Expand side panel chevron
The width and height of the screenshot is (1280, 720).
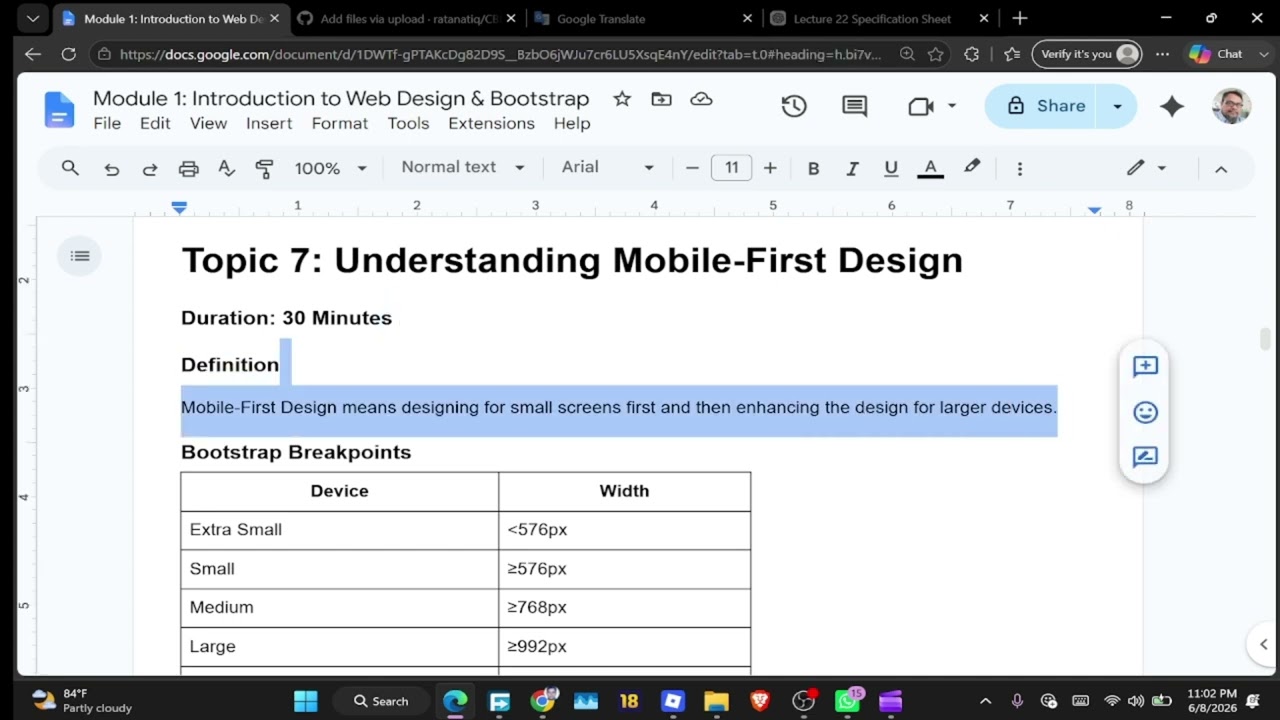point(1263,644)
